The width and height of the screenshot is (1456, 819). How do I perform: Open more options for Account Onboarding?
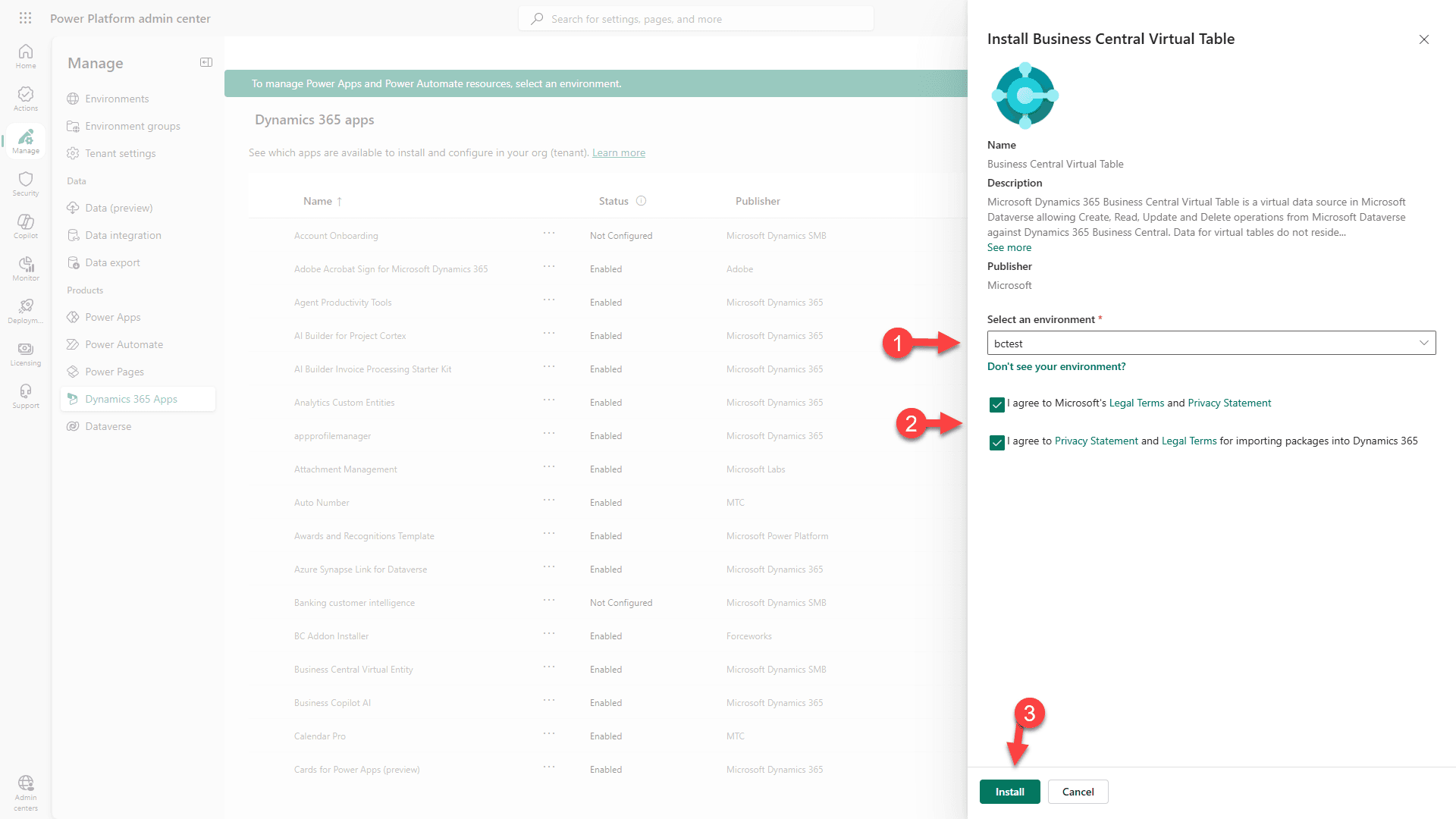click(x=549, y=234)
